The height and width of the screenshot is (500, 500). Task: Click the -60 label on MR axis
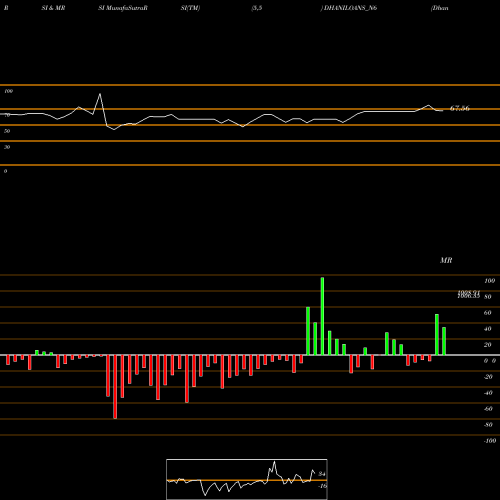click(x=488, y=409)
